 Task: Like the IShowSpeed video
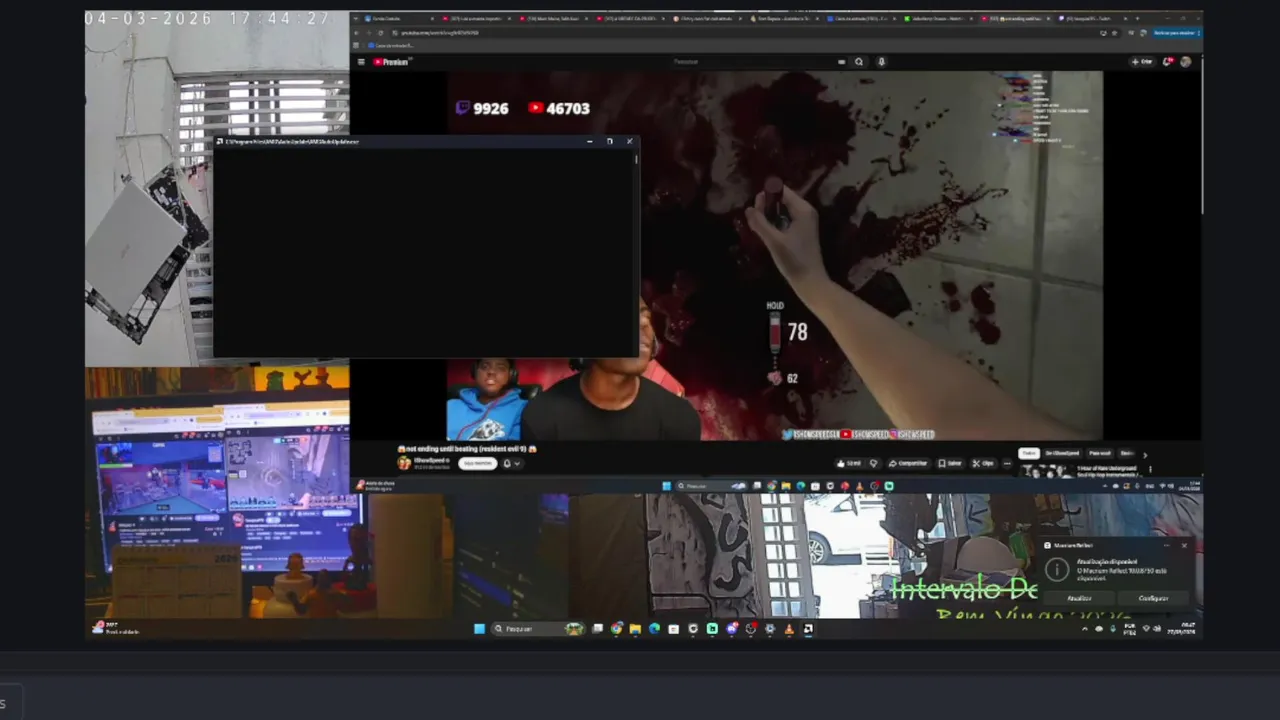coord(850,463)
